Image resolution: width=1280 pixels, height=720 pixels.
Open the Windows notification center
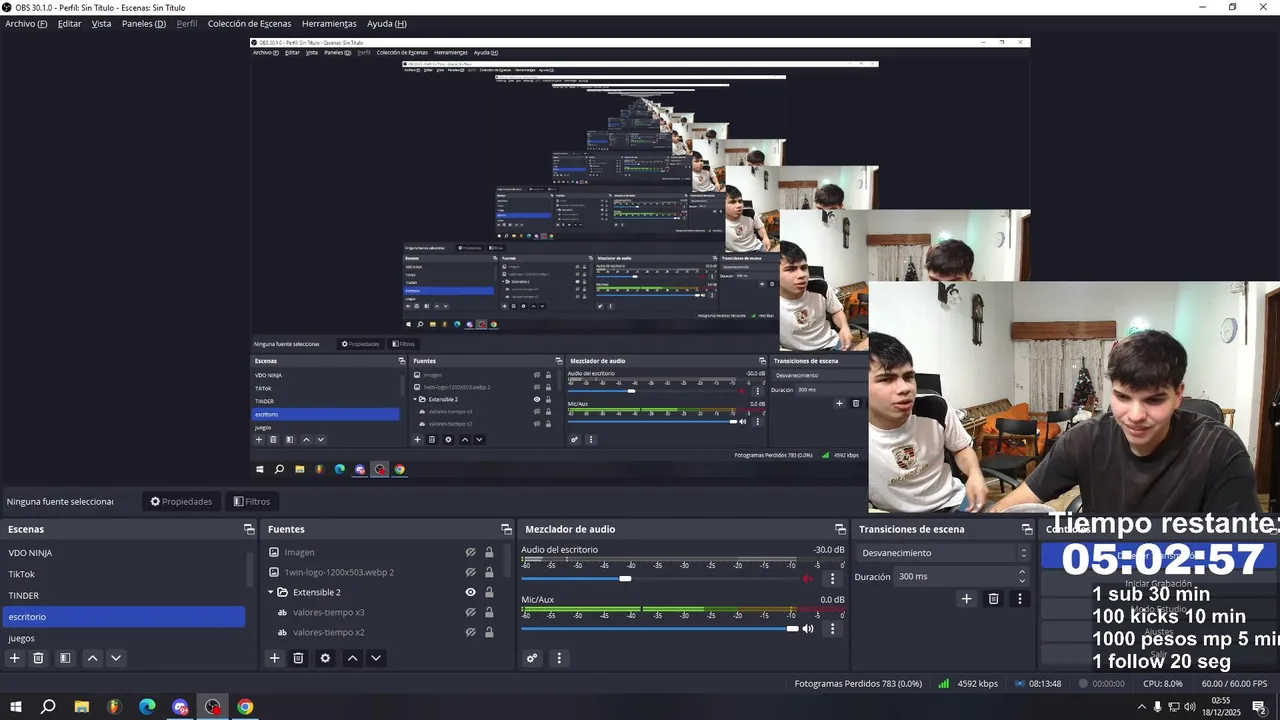[1259, 707]
